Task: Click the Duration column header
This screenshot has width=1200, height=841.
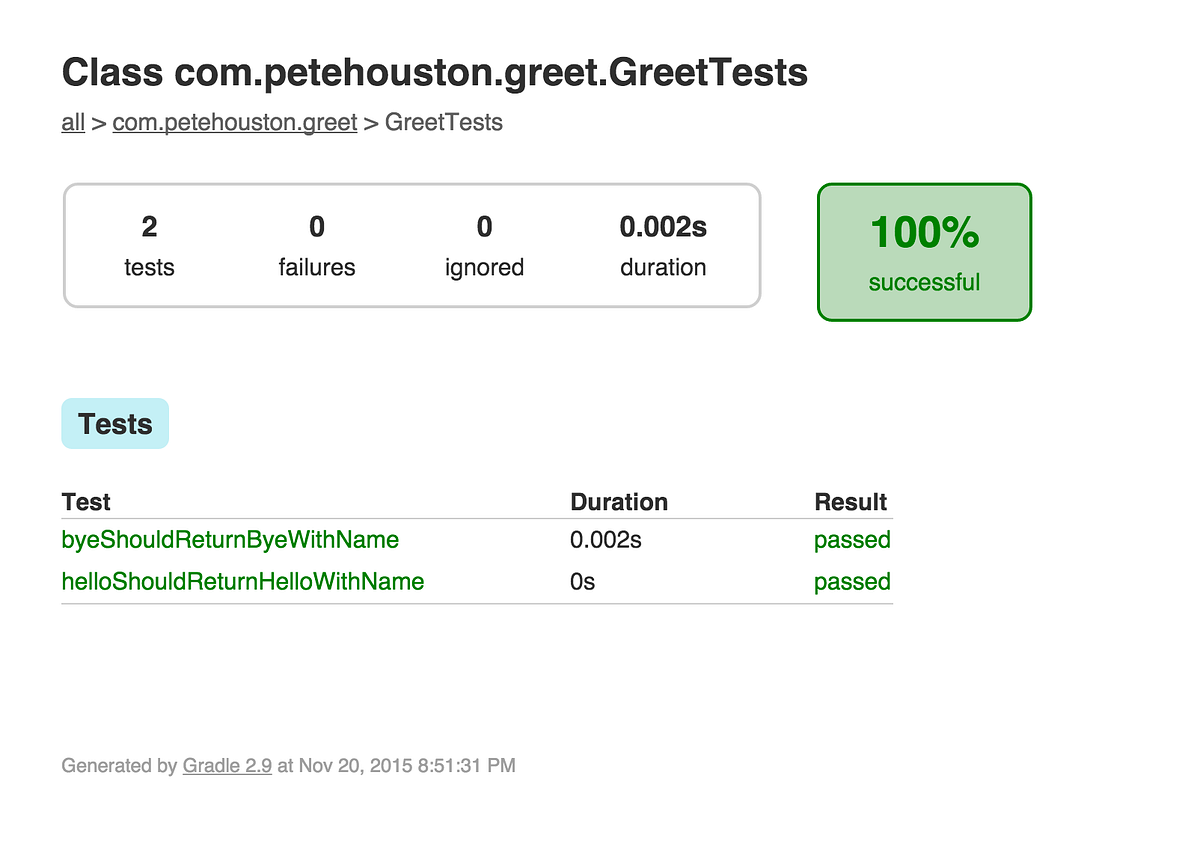Action: point(619,501)
